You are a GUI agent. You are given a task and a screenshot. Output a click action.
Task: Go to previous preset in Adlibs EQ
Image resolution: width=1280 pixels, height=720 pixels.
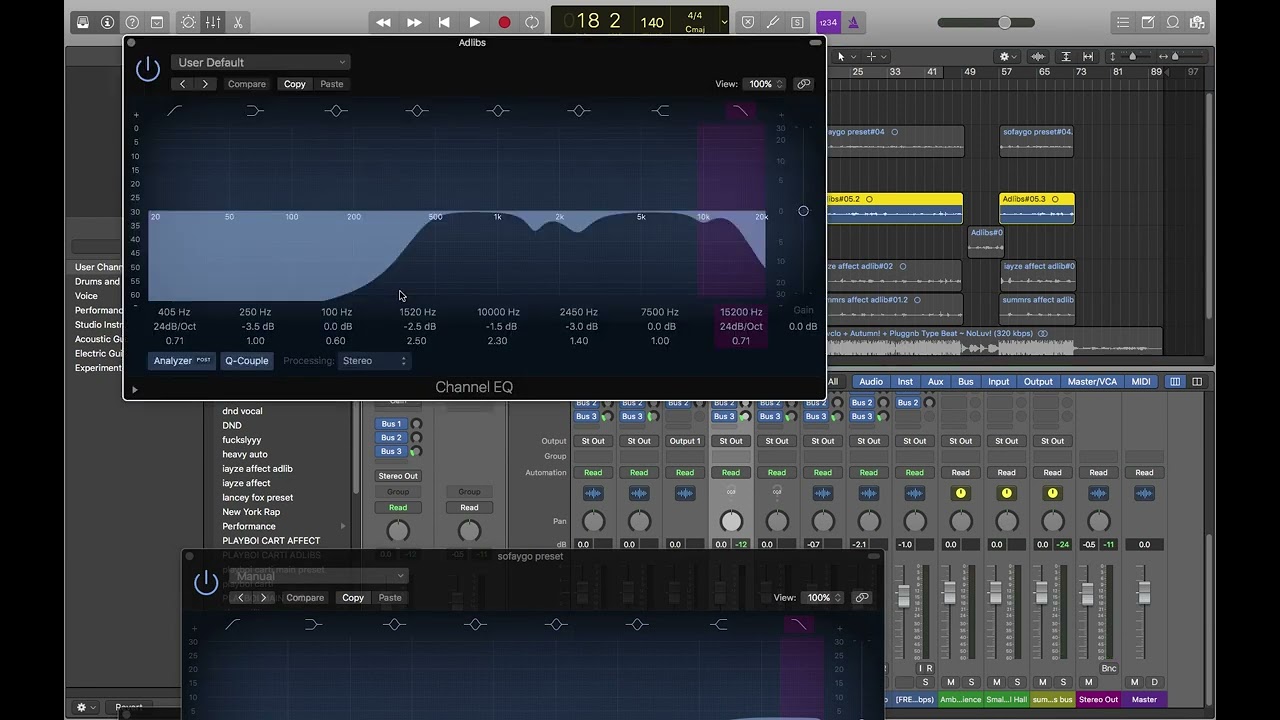[182, 84]
